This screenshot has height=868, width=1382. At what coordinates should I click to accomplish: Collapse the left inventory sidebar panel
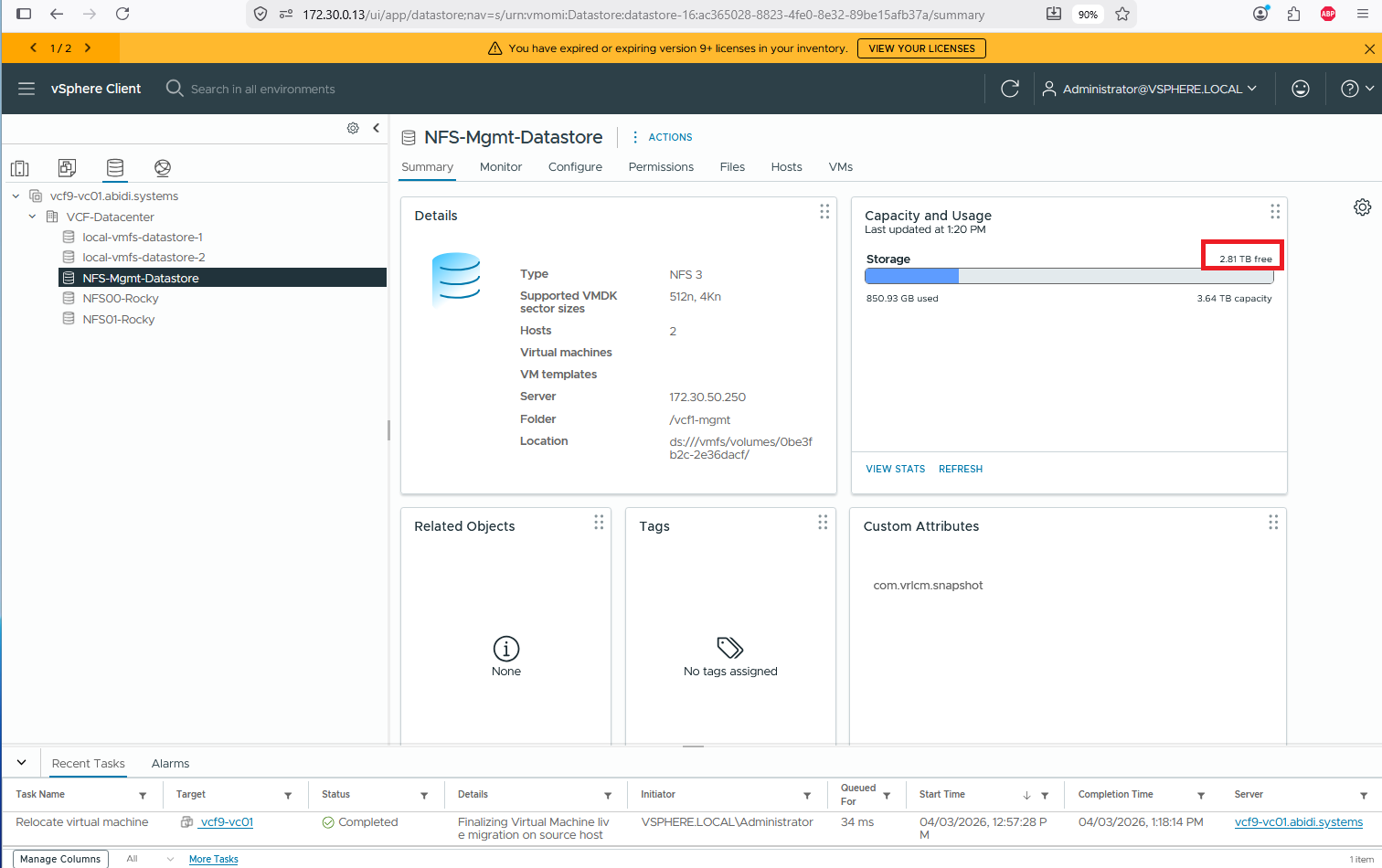click(377, 128)
